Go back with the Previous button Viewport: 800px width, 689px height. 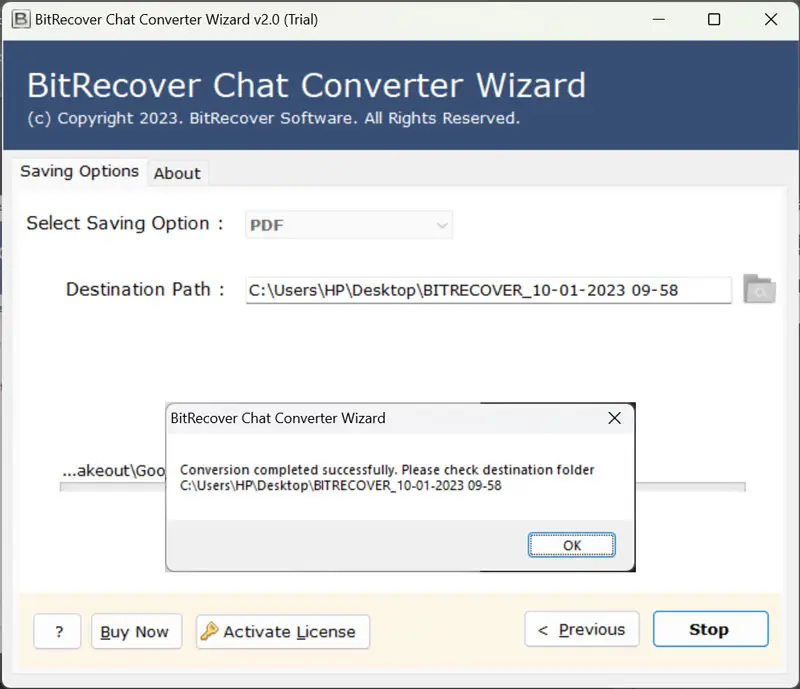582,629
